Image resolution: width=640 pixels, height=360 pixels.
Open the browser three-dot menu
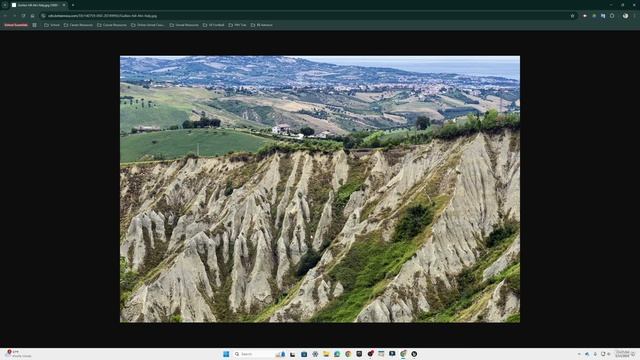[x=635, y=16]
